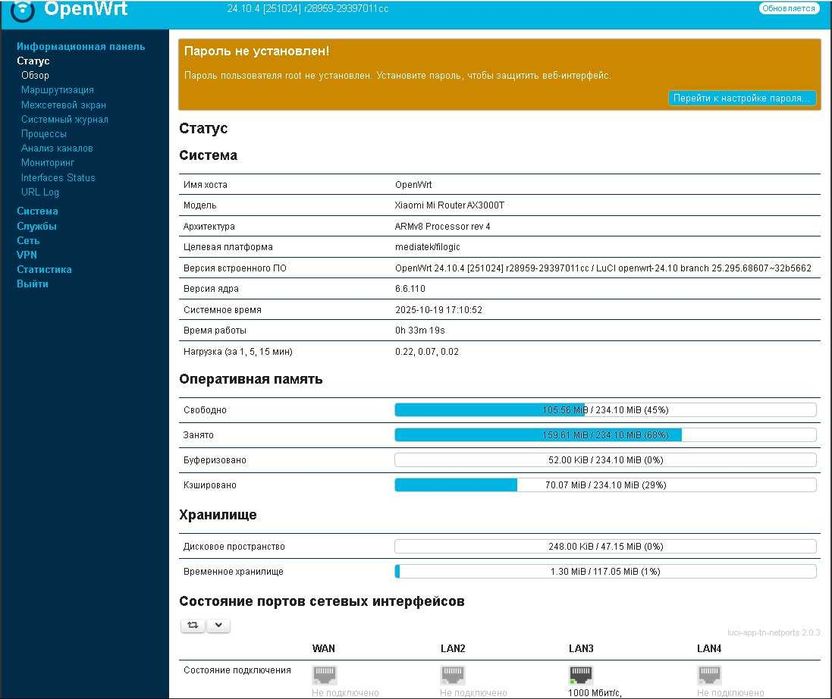
Task: Select the architecture value ARMv8 Processor rev 4
Action: tap(443, 227)
